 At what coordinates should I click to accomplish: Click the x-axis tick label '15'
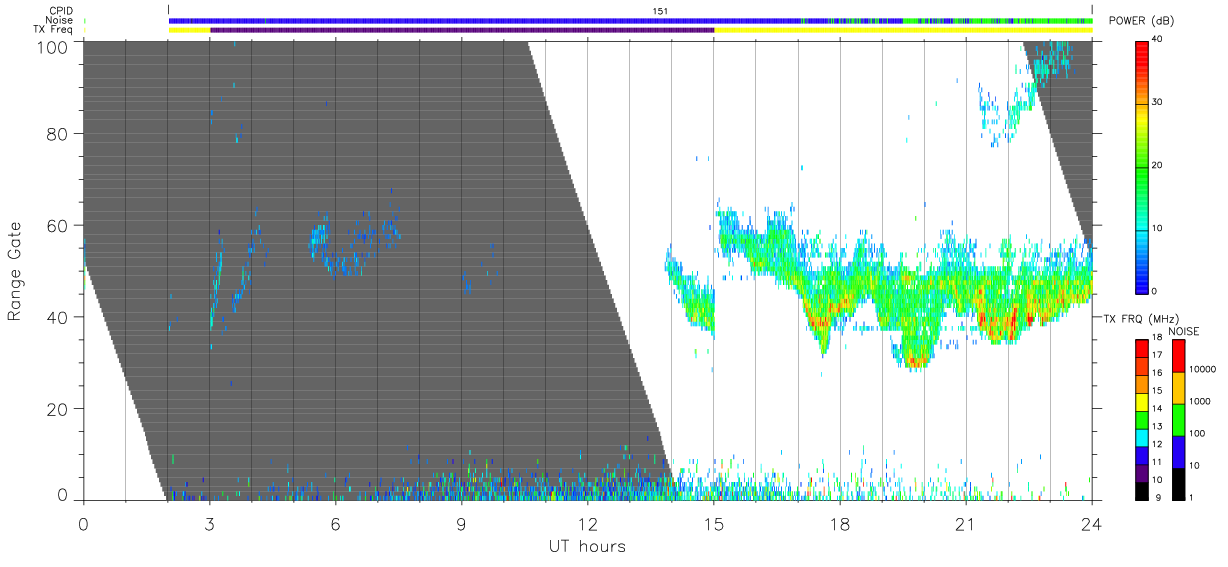(x=714, y=524)
